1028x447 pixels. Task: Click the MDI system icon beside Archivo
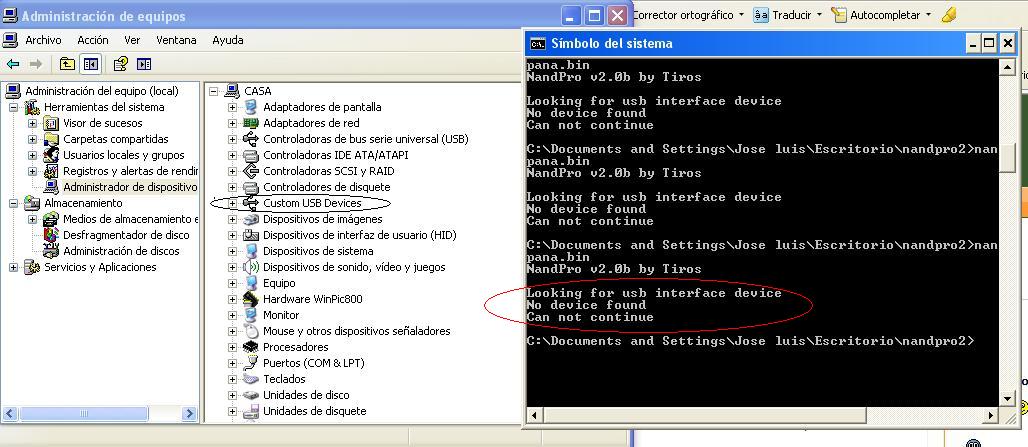pos(10,40)
